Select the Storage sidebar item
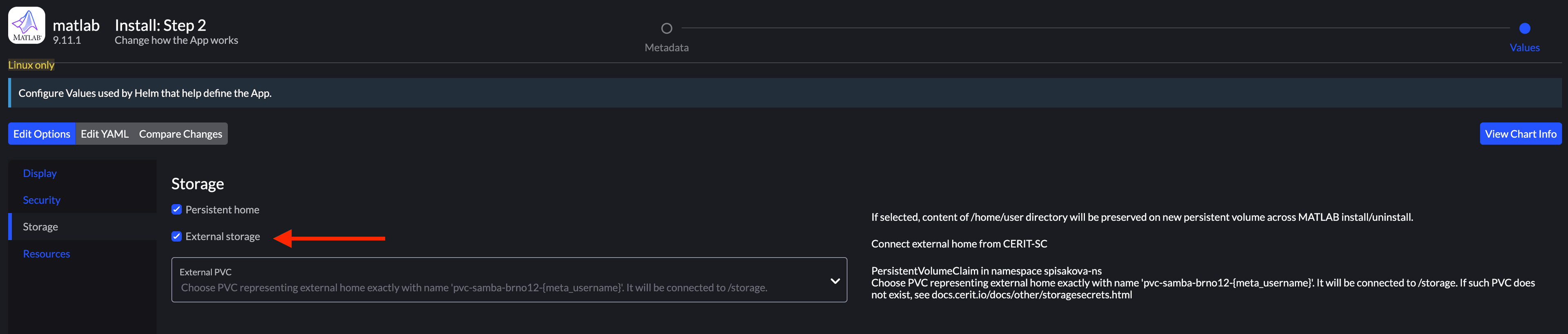Image resolution: width=1568 pixels, height=334 pixels. click(40, 227)
